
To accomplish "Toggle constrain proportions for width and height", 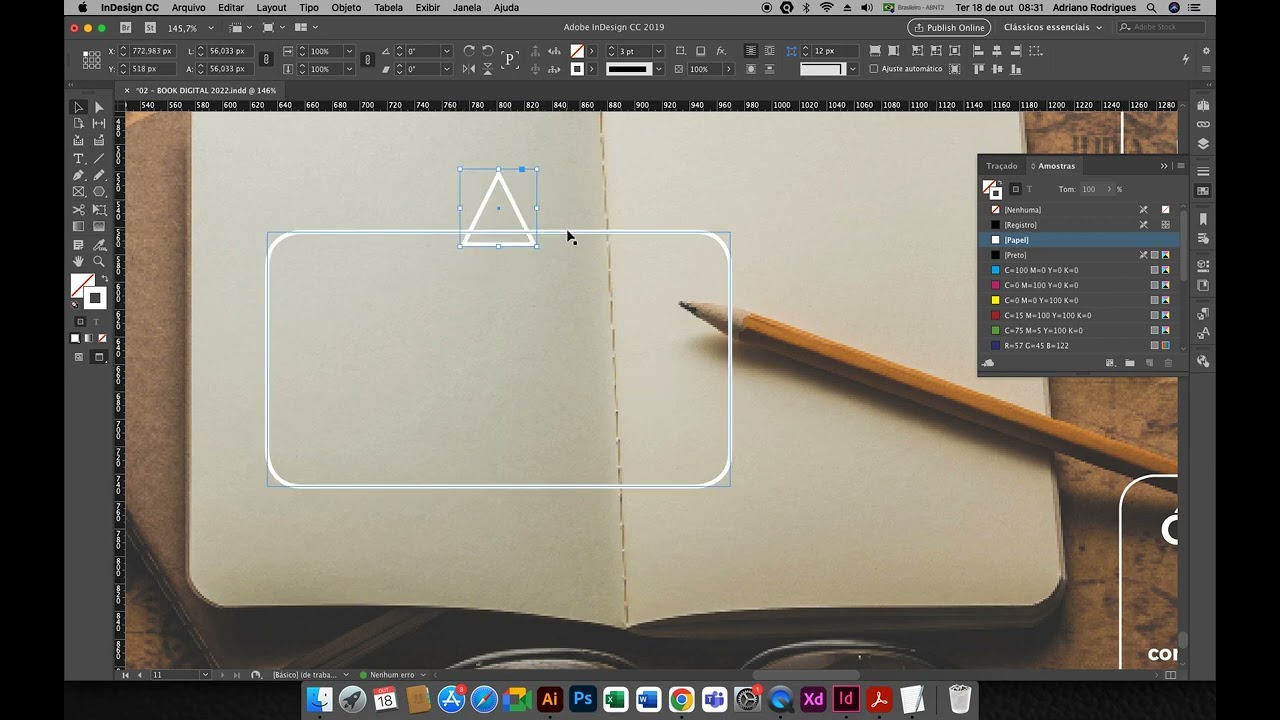I will pyautogui.click(x=266, y=60).
